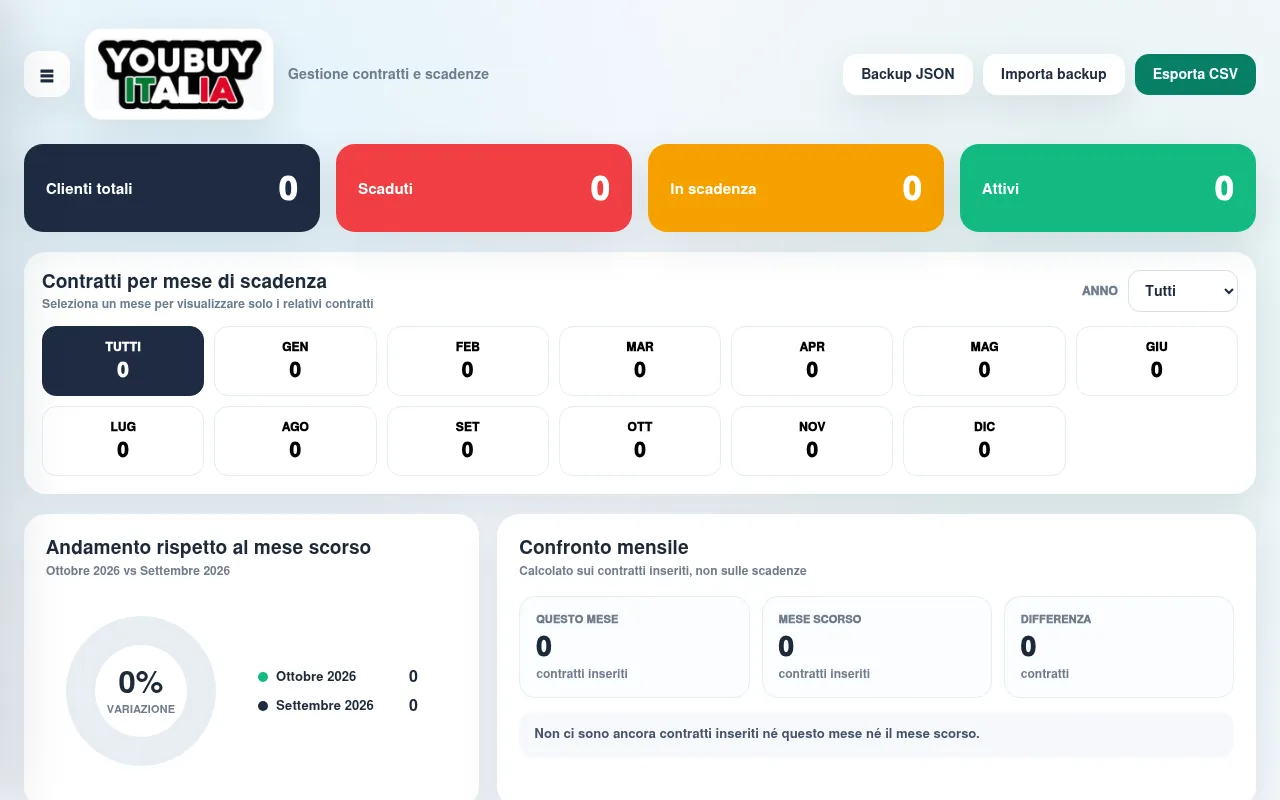The width and height of the screenshot is (1280, 800).
Task: Open the hamburger menu
Action: coord(47,74)
